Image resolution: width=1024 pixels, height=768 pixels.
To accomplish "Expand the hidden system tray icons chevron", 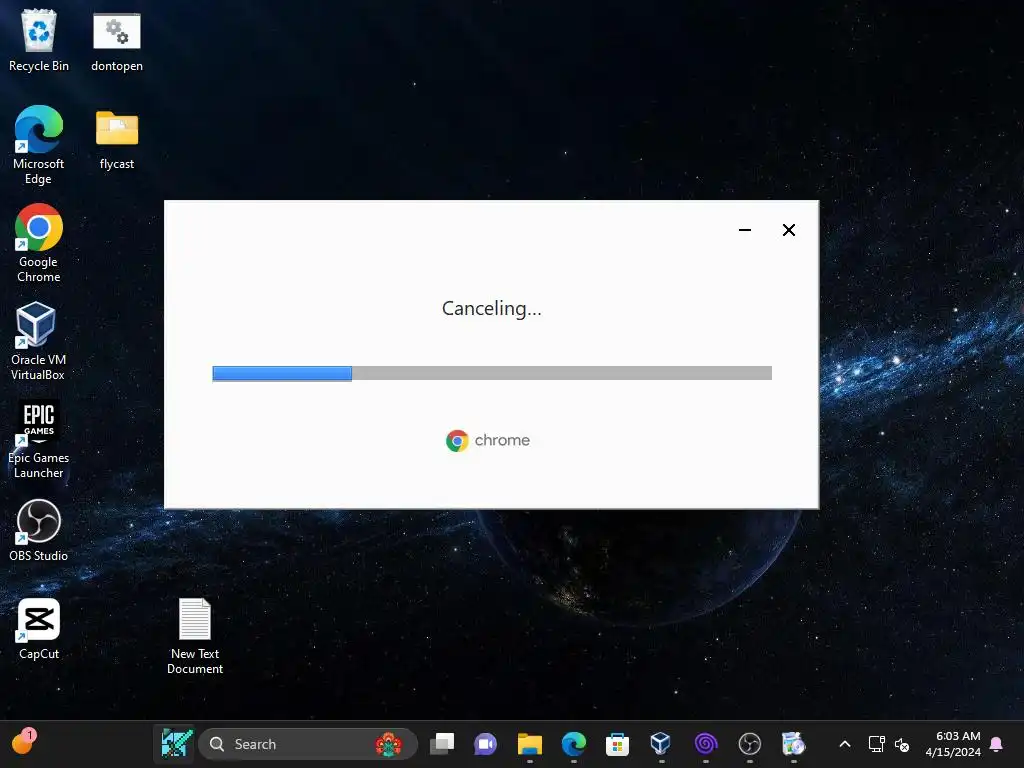I will (x=844, y=744).
